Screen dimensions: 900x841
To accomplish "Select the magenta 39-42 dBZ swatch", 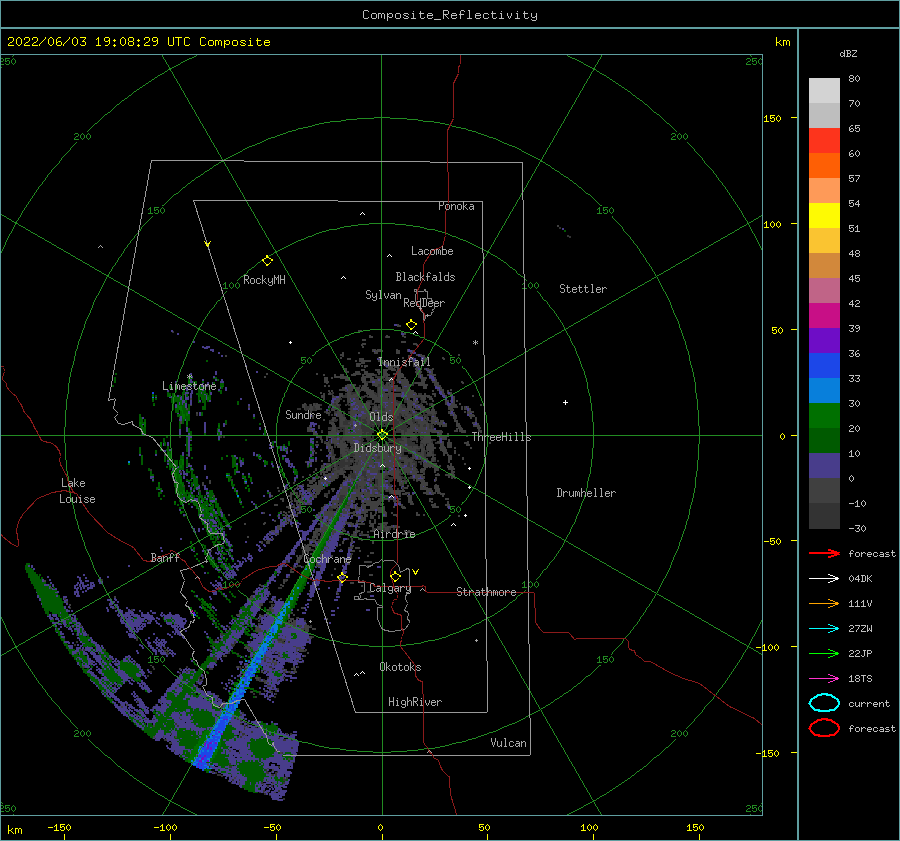I will 824,316.
